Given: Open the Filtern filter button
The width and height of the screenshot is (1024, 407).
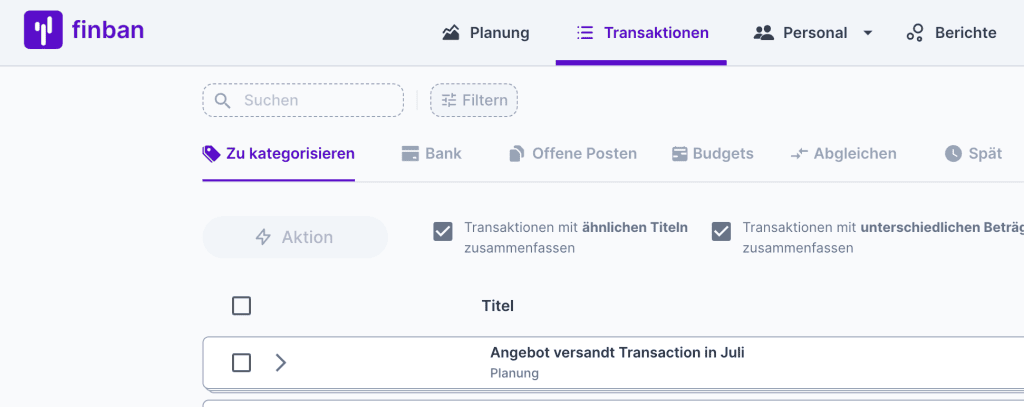Looking at the screenshot, I should pos(474,100).
